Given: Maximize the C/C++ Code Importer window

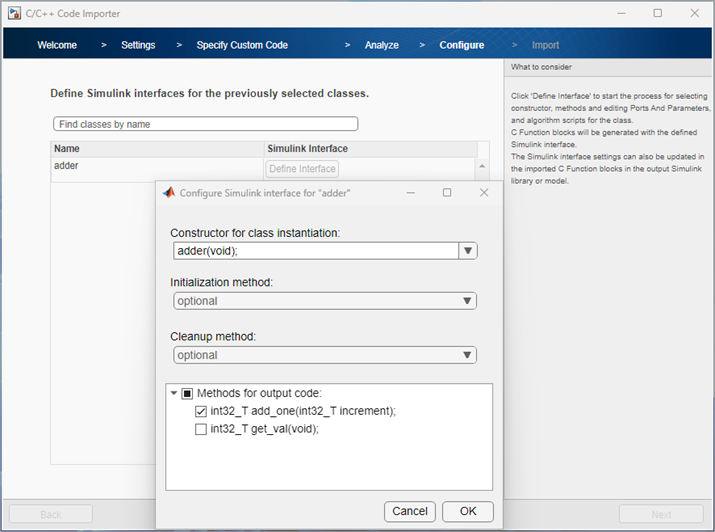Looking at the screenshot, I should (x=657, y=13).
